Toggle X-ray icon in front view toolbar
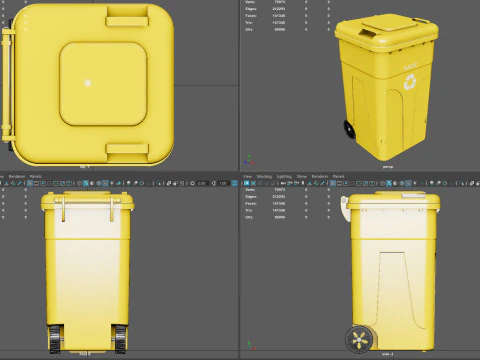 169,183
